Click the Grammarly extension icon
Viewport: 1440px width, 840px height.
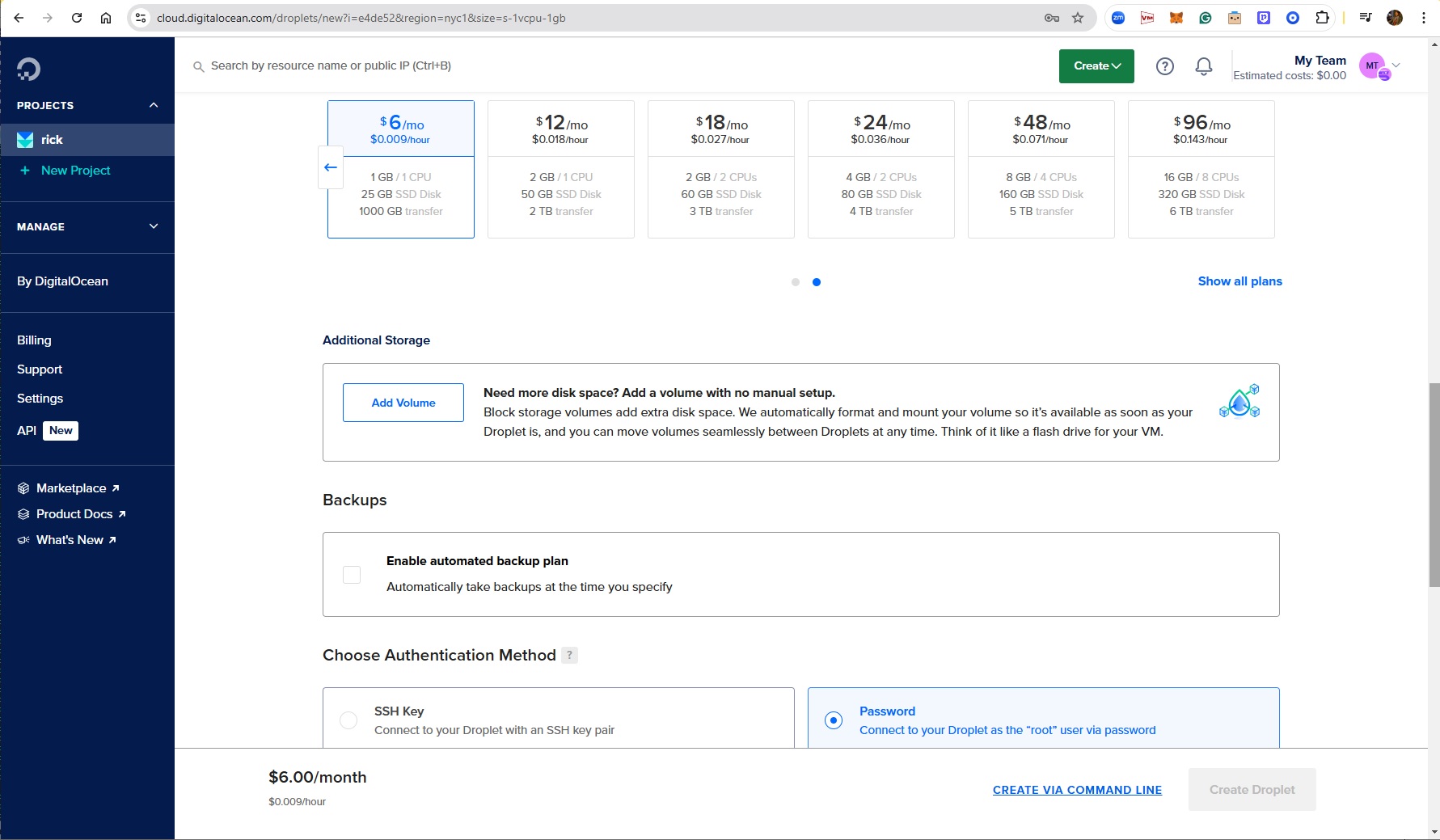click(x=1206, y=18)
